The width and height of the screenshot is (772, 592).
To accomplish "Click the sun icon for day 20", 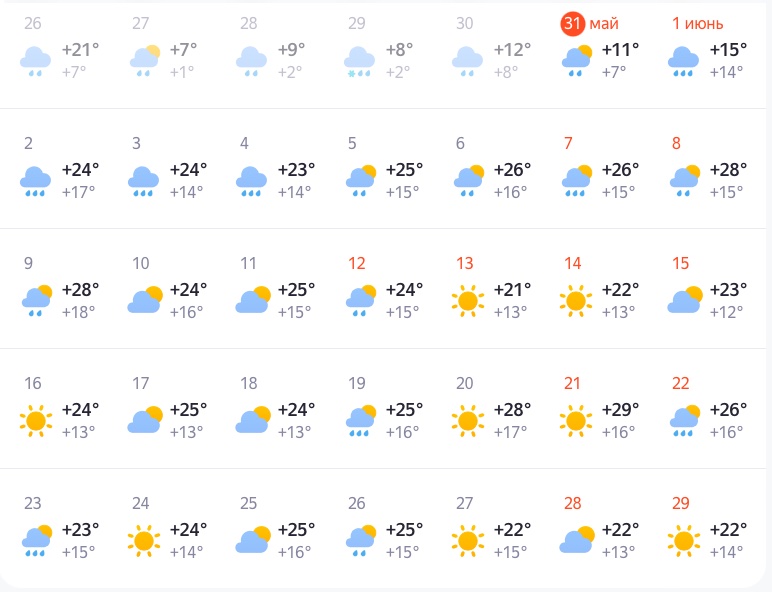I will 467,420.
